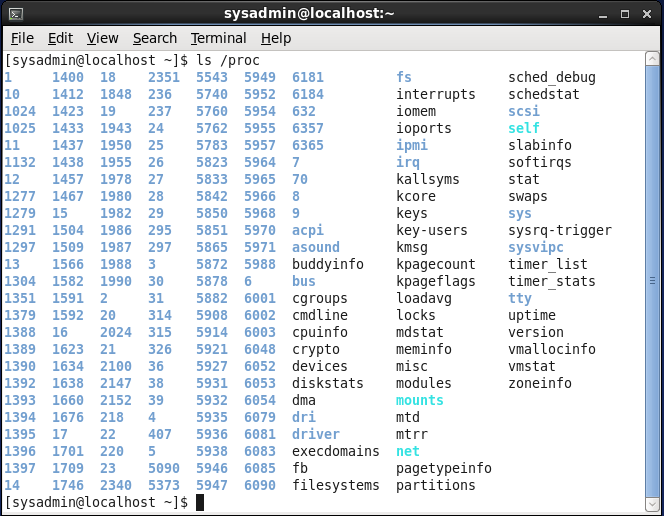The width and height of the screenshot is (664, 516).
Task: Click the scrollbar up arrow
Action: point(652,59)
